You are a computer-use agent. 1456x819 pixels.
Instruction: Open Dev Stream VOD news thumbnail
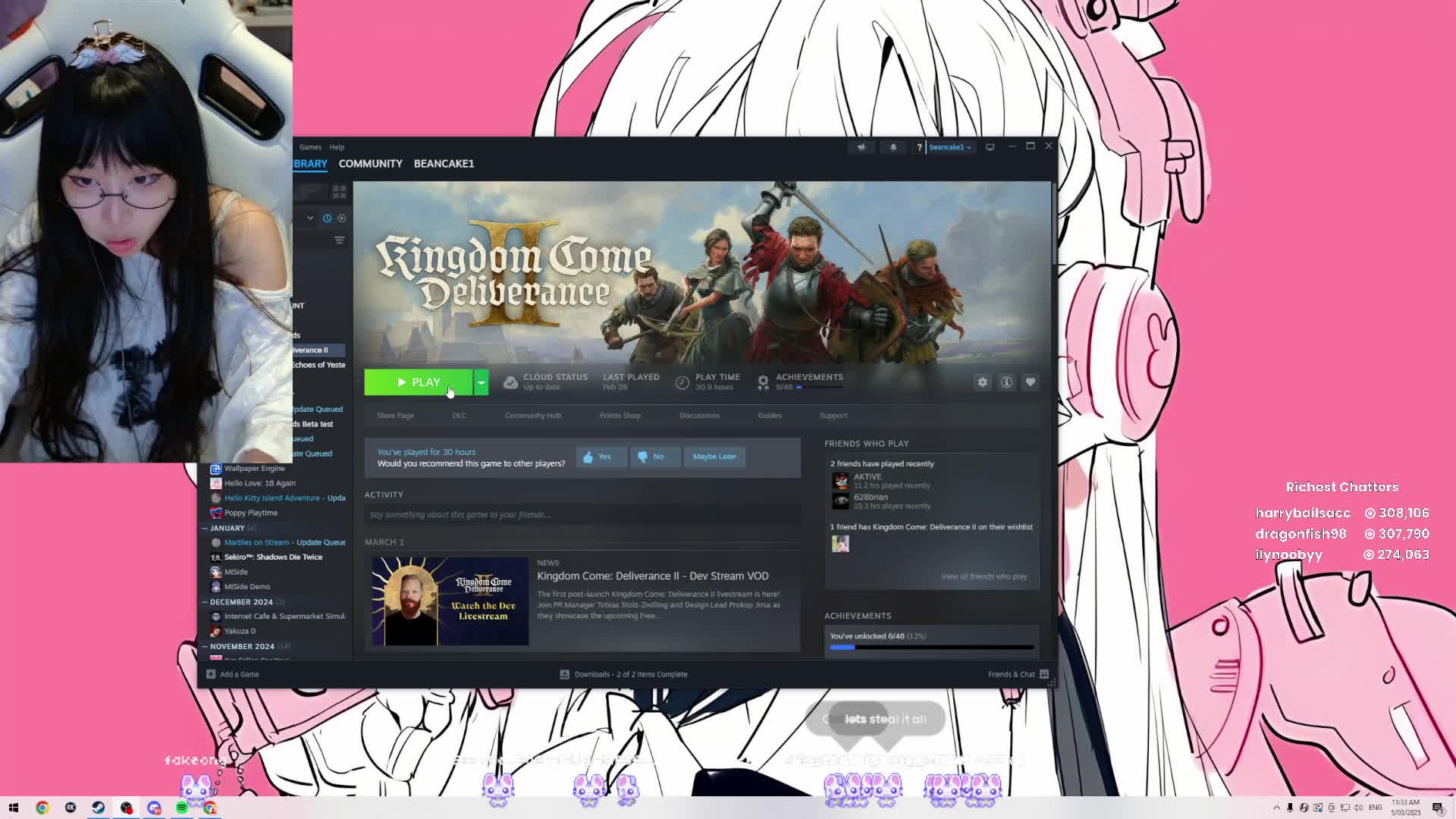click(x=450, y=601)
